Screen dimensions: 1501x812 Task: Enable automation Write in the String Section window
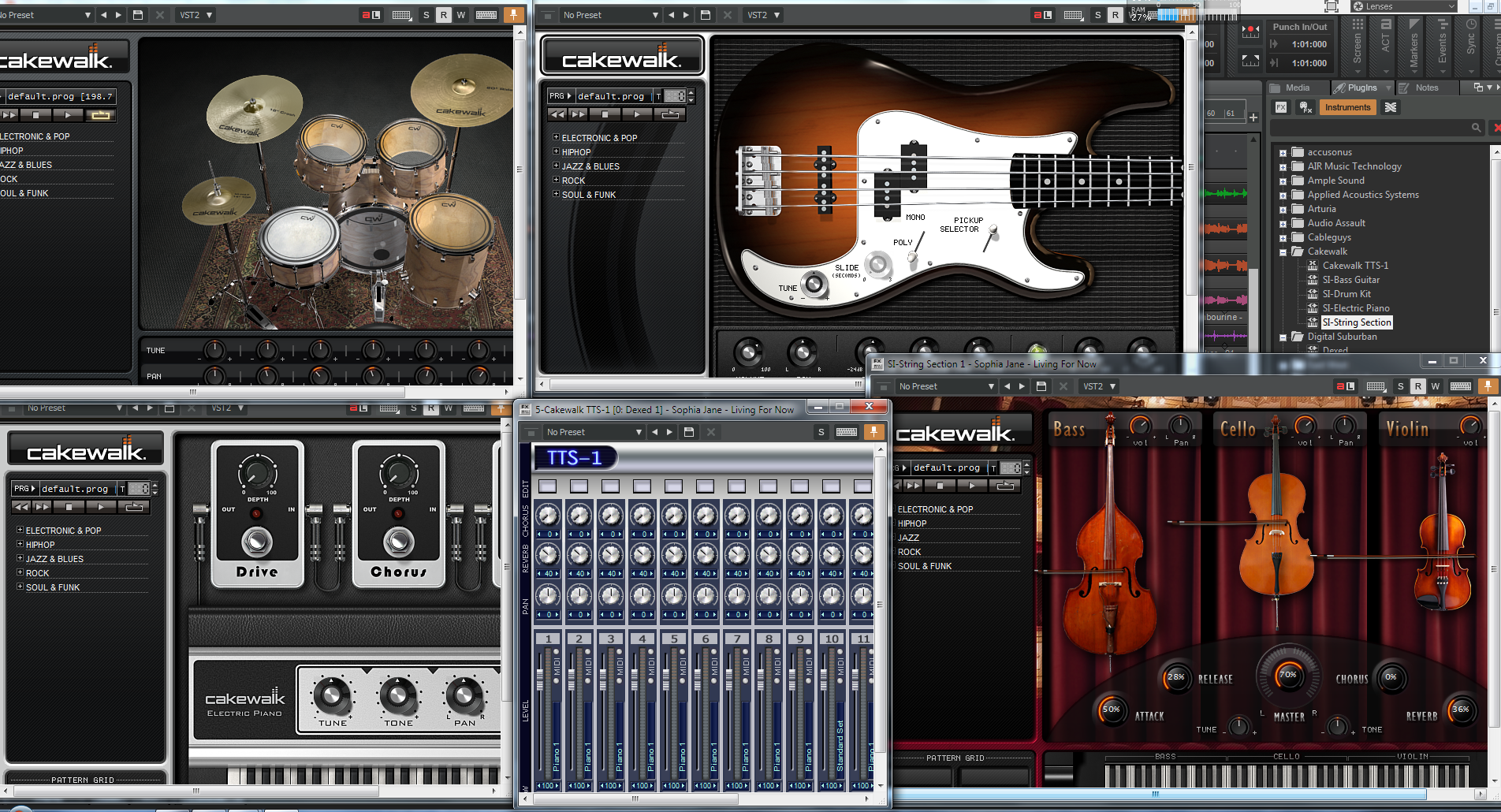point(1436,386)
